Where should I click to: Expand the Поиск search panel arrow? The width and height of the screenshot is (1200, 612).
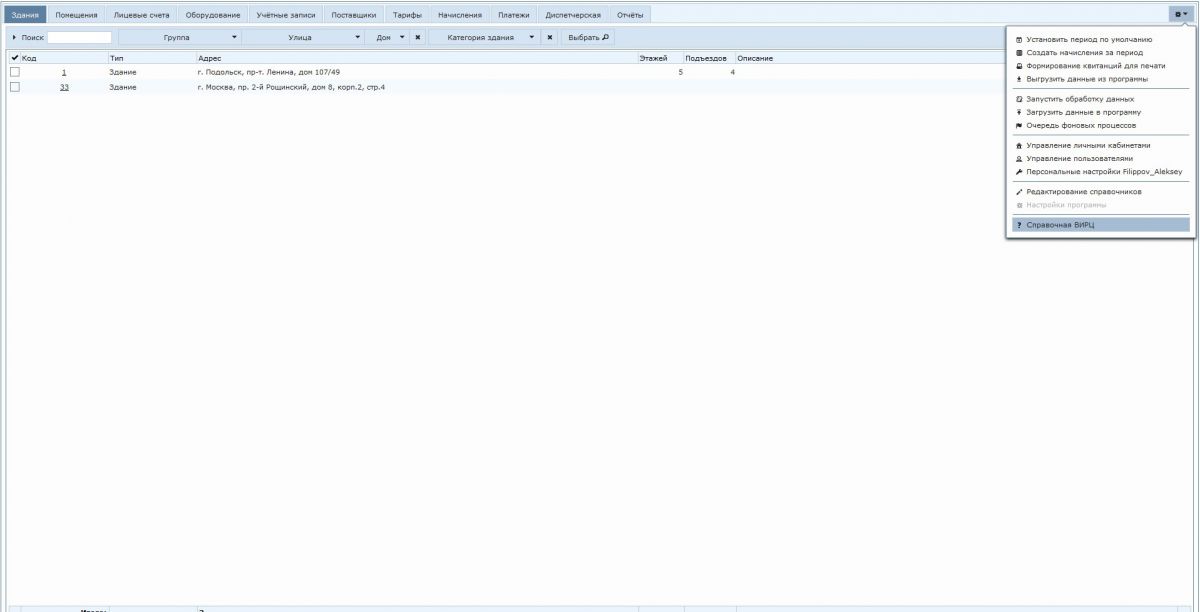14,37
